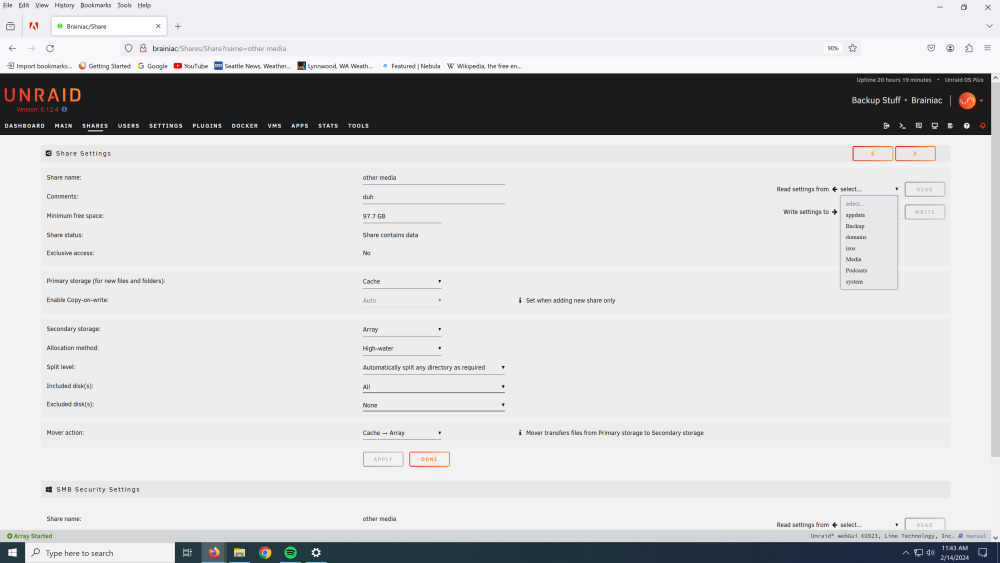The image size is (1000, 563).
Task: Open Task View on the taskbar
Action: pos(187,553)
